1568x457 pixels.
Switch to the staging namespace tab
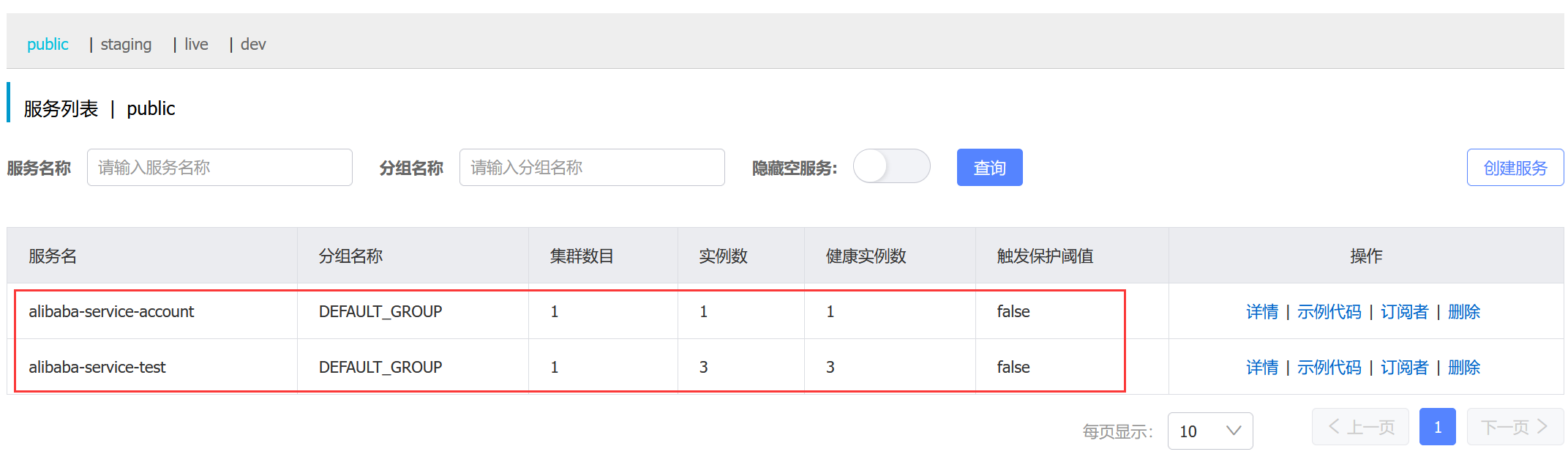(126, 45)
